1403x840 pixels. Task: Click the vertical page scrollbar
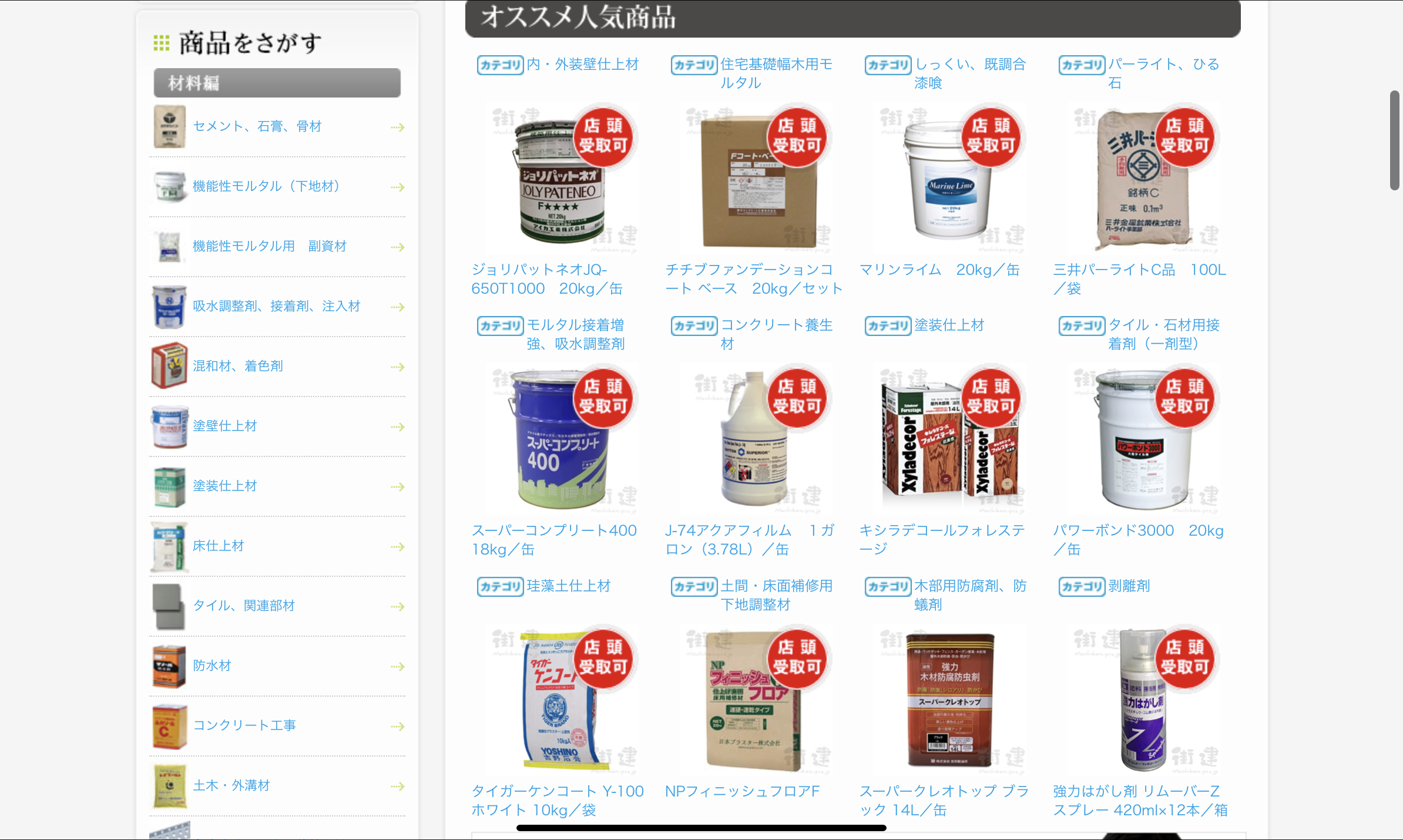(x=1395, y=140)
